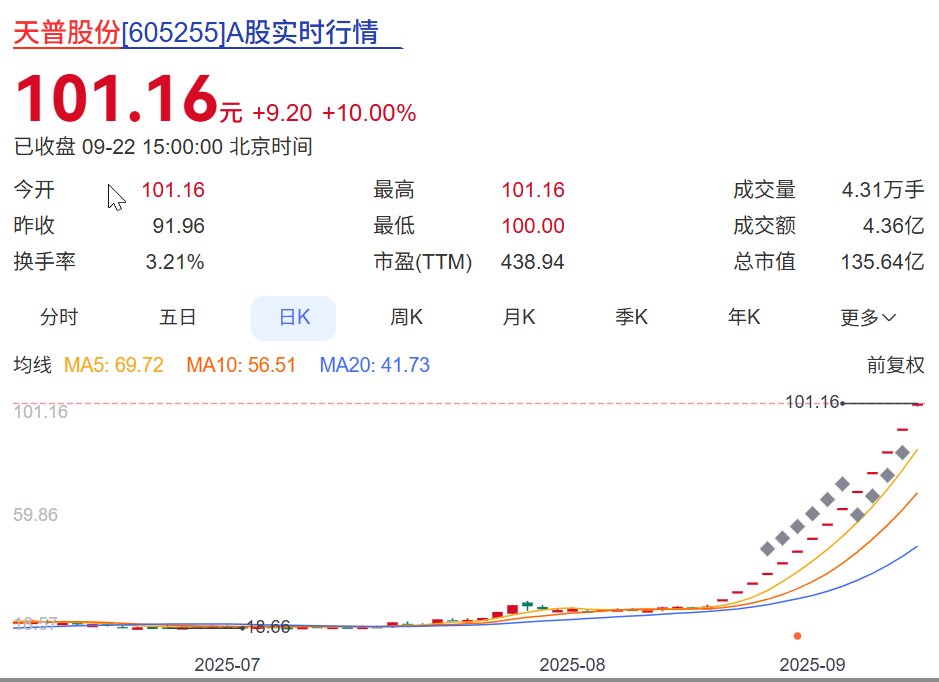Click the 总市值 value 135.64亿
Screen dimensions: 939x682
coord(882,262)
